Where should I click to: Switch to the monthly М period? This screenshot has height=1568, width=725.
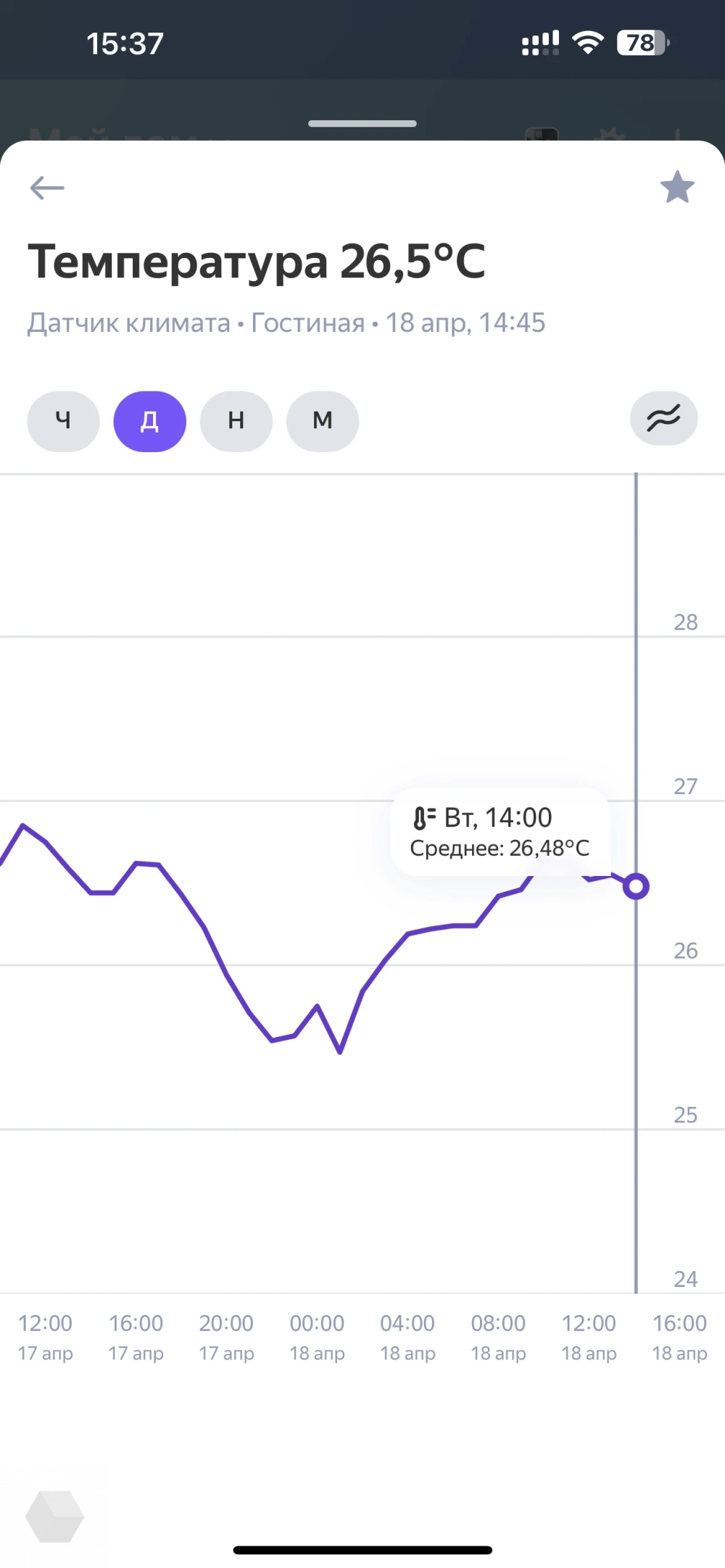point(322,421)
